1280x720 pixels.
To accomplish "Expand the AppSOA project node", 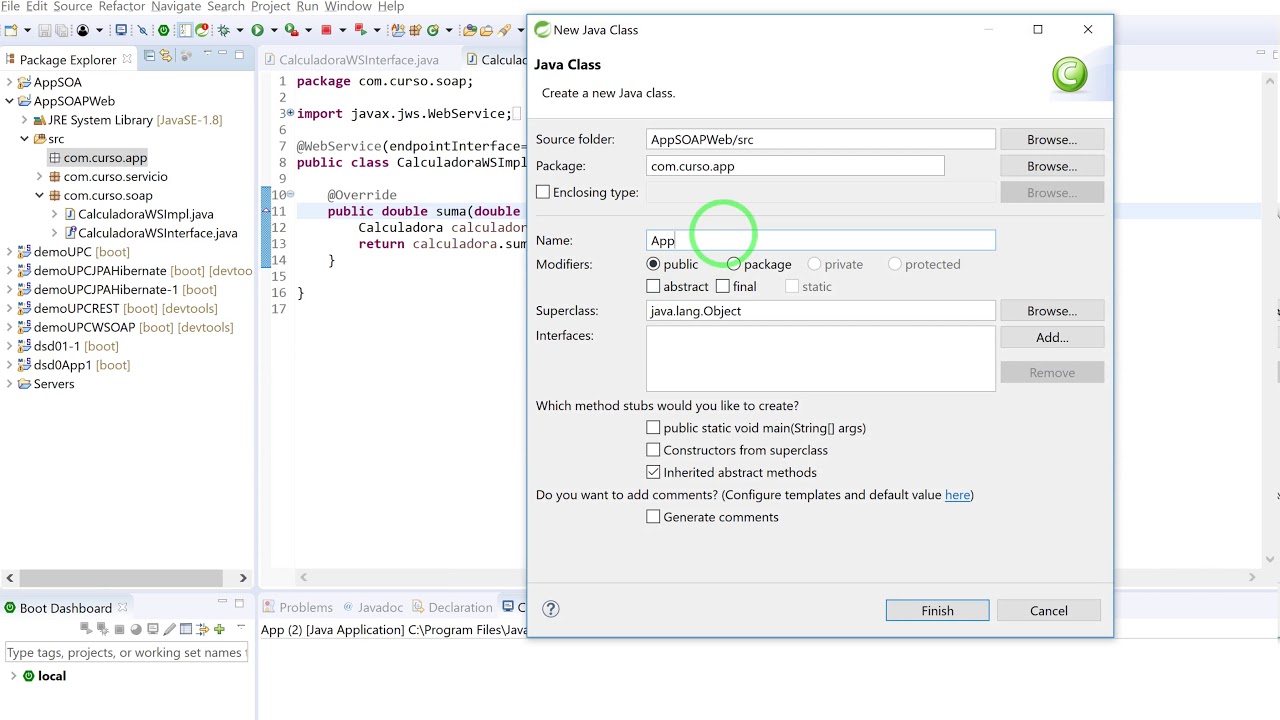I will (x=10, y=82).
